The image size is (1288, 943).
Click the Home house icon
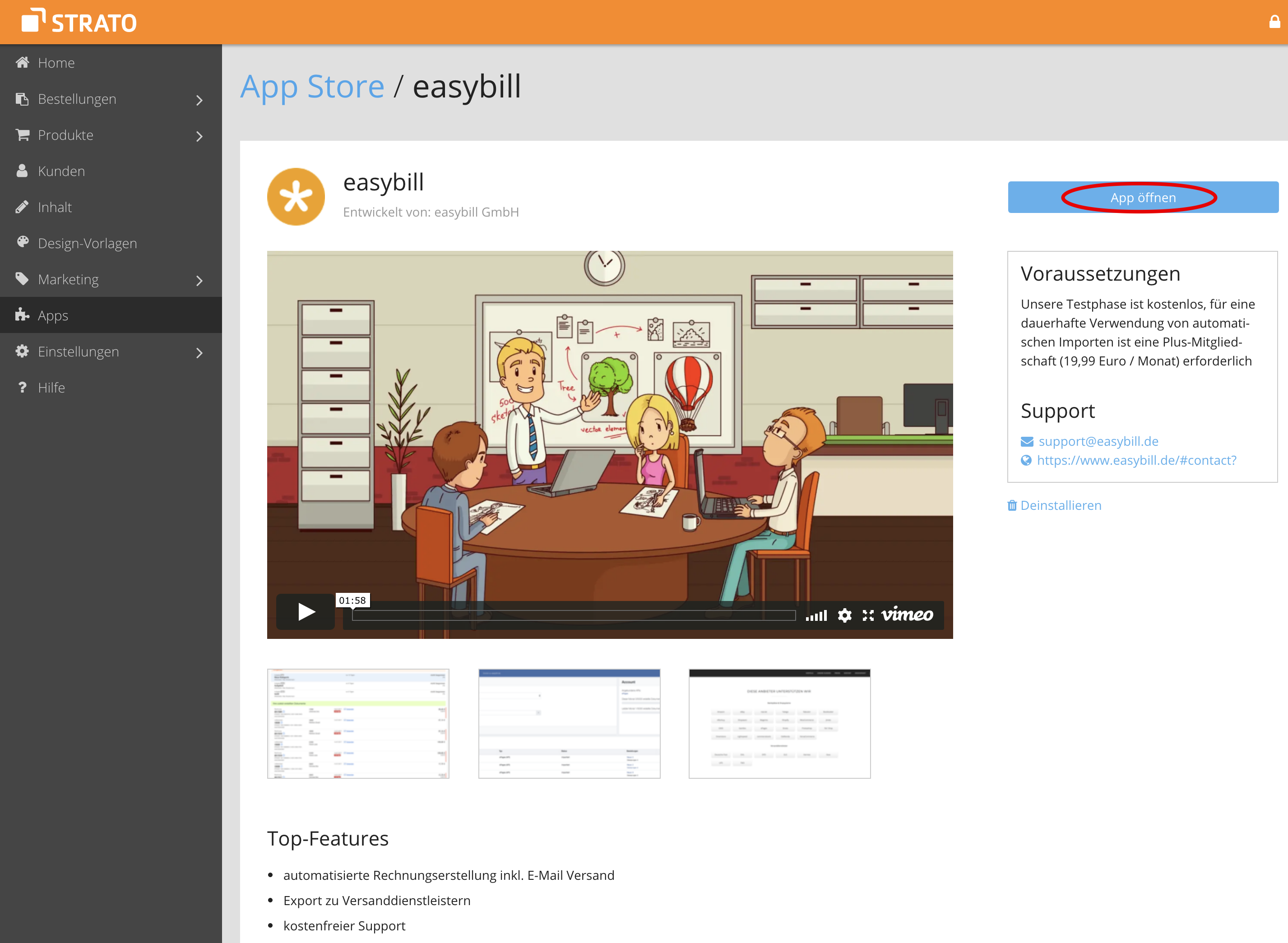22,62
